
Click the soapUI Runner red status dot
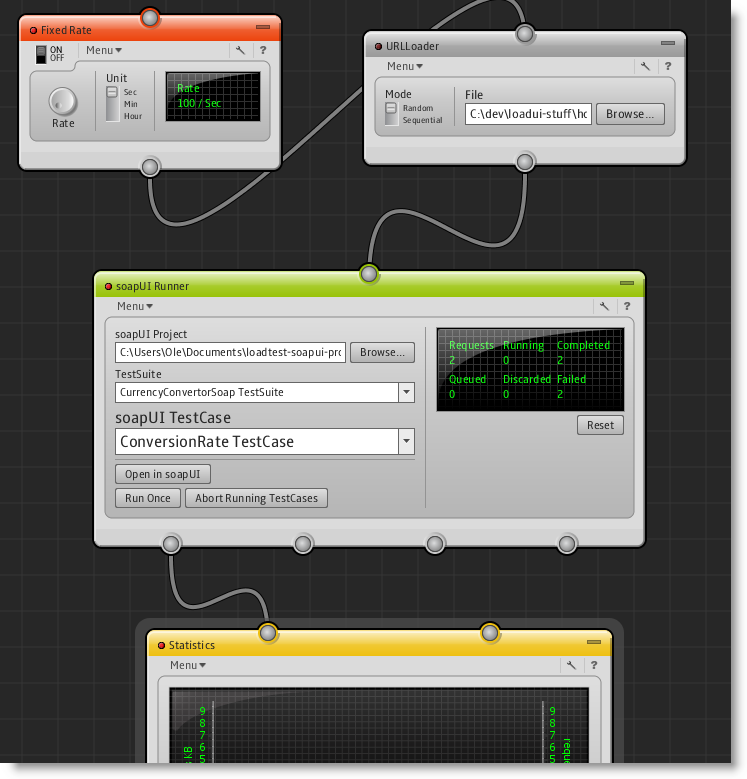(x=108, y=287)
